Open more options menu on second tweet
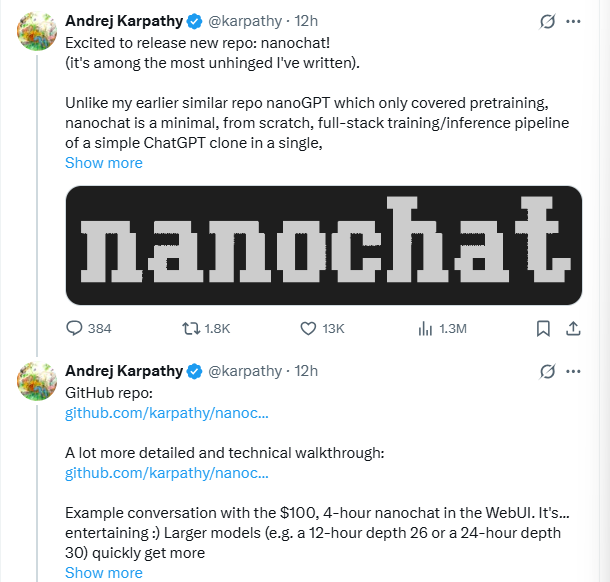 point(574,371)
